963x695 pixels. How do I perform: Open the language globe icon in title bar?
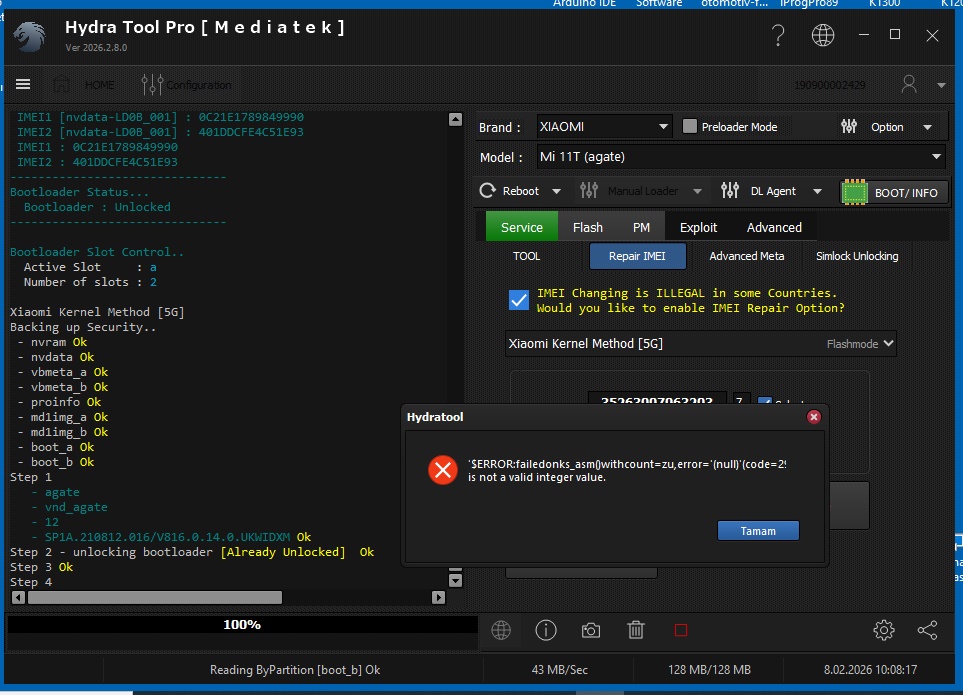tap(823, 35)
